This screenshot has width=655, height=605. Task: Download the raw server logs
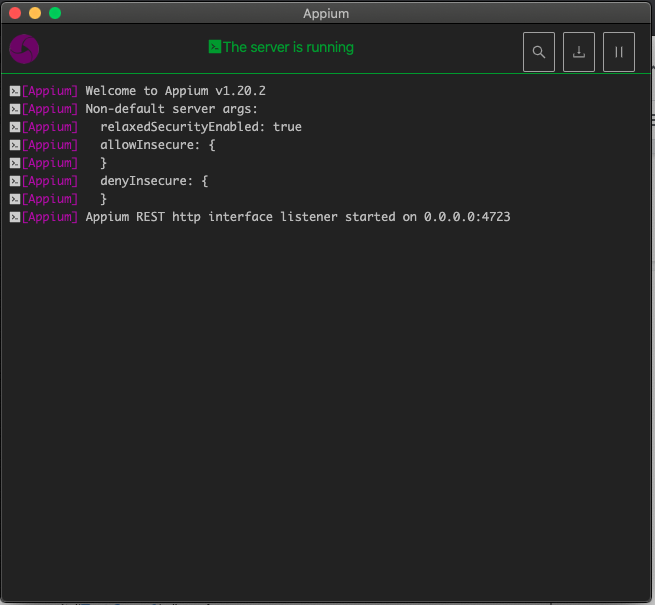tap(579, 52)
